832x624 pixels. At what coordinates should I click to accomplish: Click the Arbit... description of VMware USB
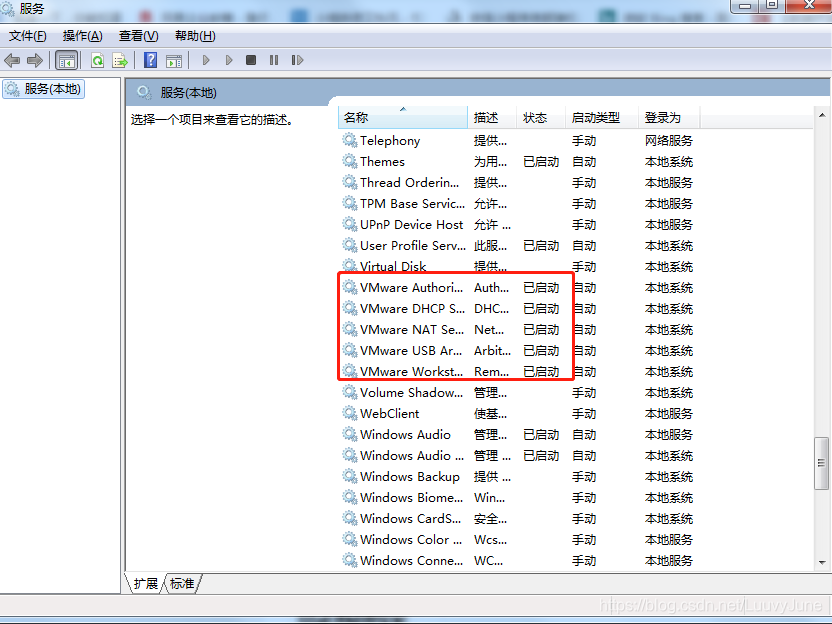(492, 350)
